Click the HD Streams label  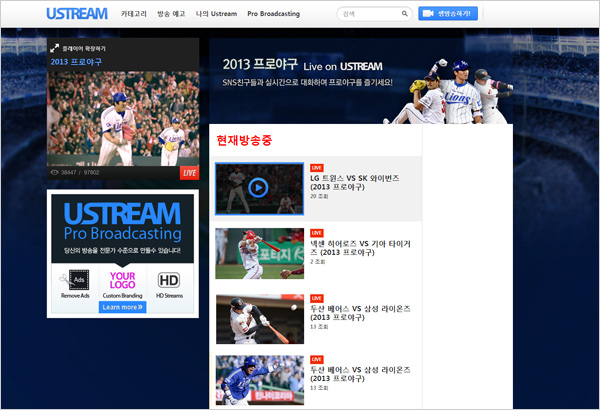(169, 296)
